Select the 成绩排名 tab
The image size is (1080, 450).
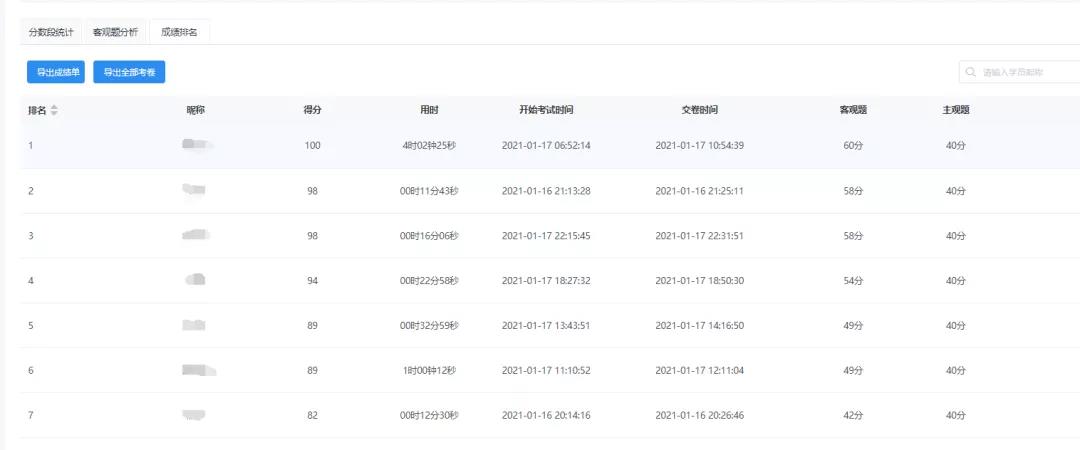point(179,32)
